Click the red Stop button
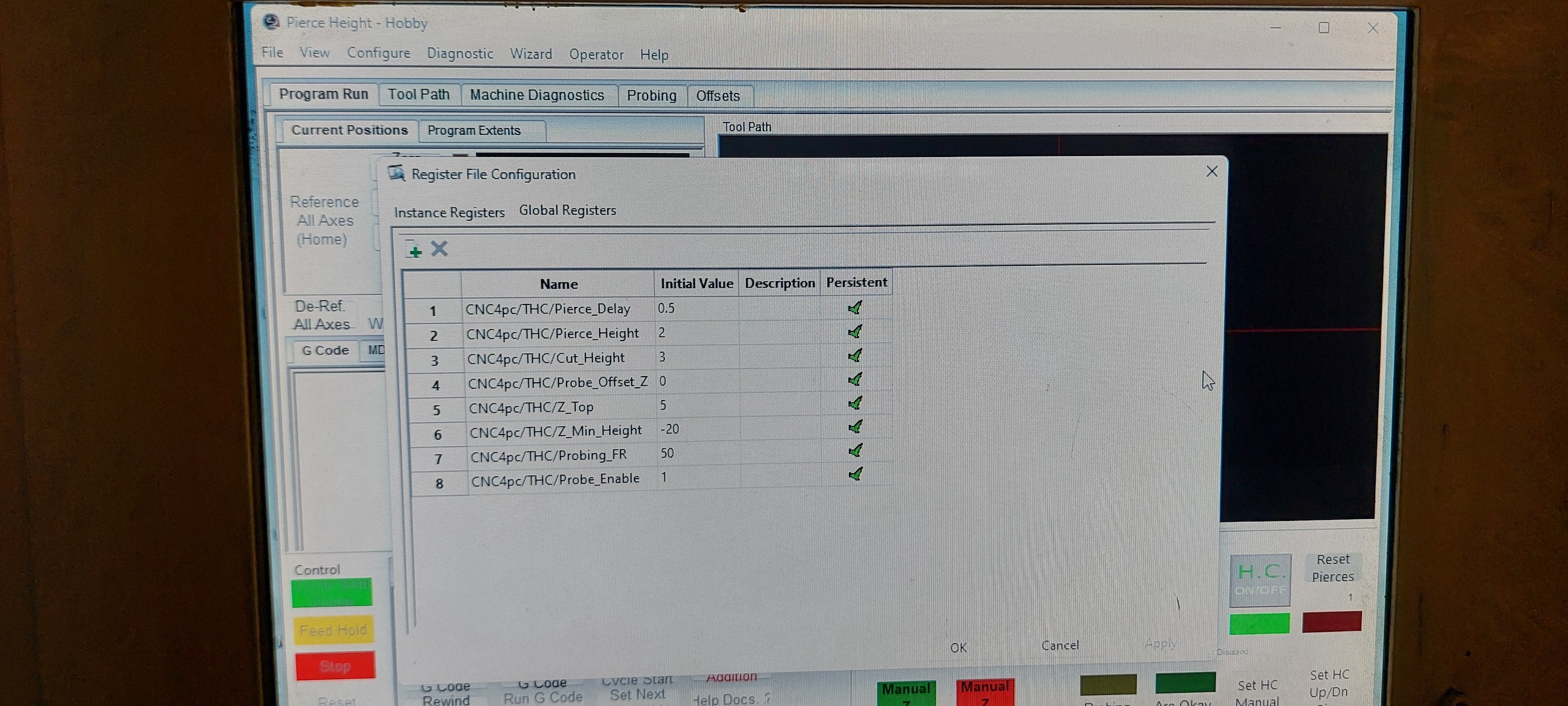 (335, 666)
